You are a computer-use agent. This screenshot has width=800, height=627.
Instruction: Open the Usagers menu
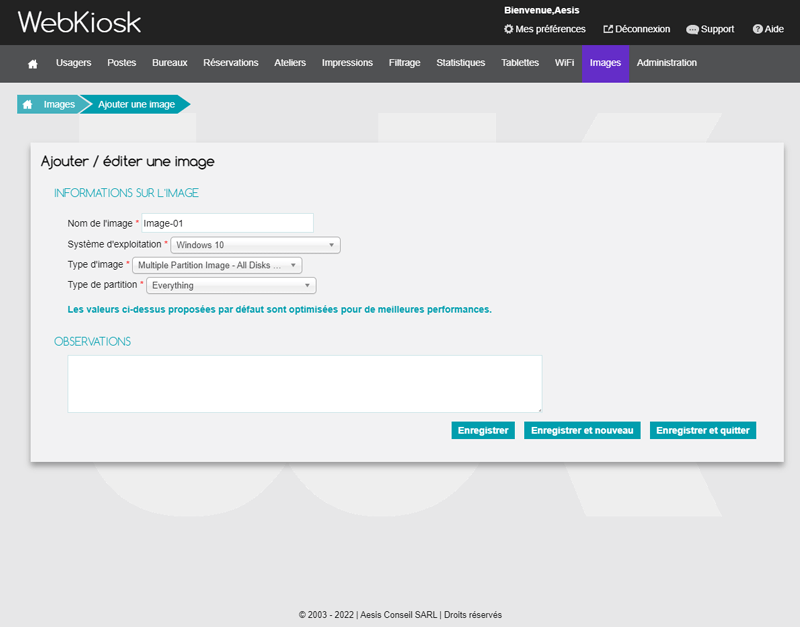pos(73,63)
